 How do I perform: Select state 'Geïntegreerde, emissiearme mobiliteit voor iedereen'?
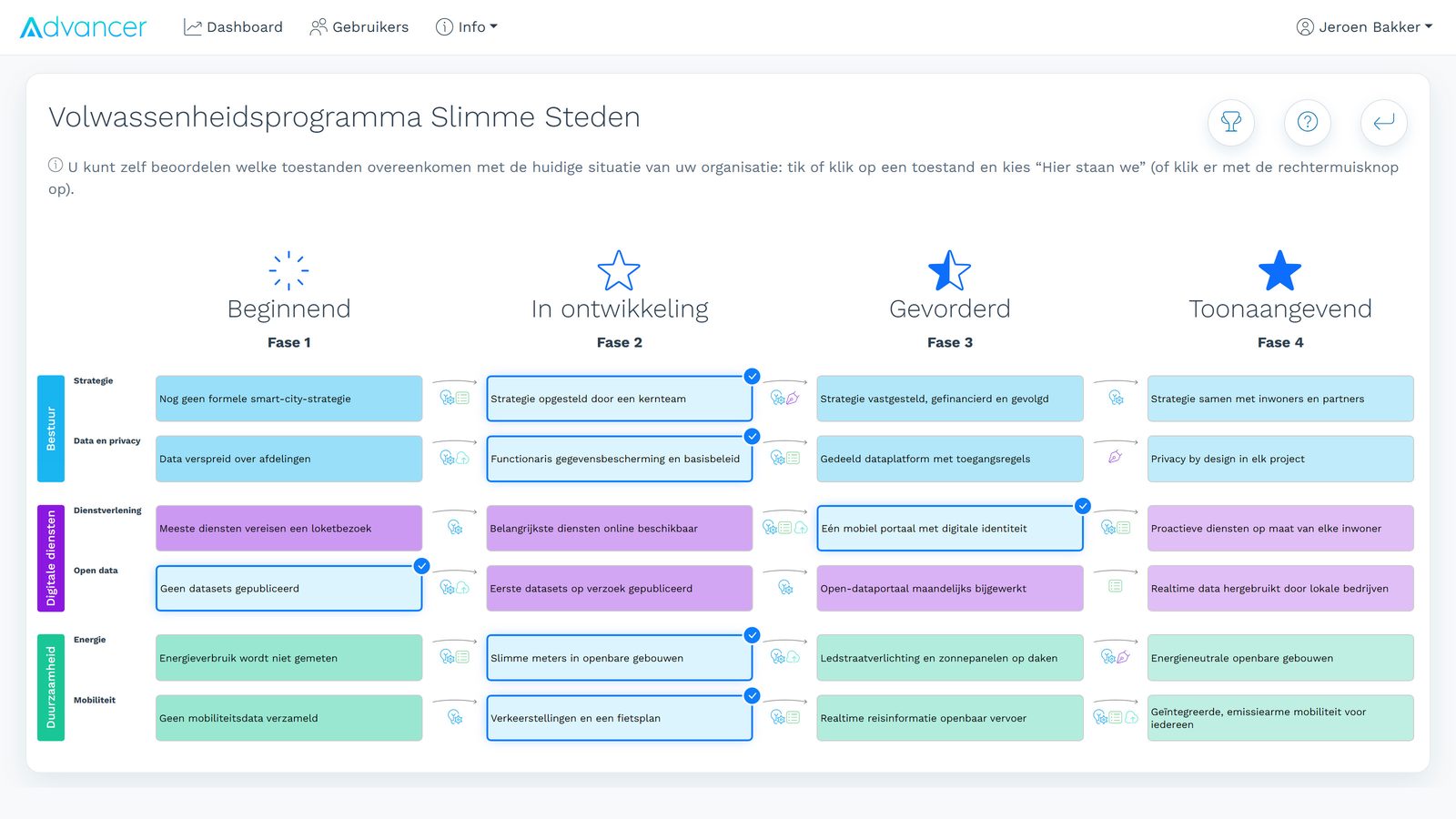pyautogui.click(x=1280, y=718)
